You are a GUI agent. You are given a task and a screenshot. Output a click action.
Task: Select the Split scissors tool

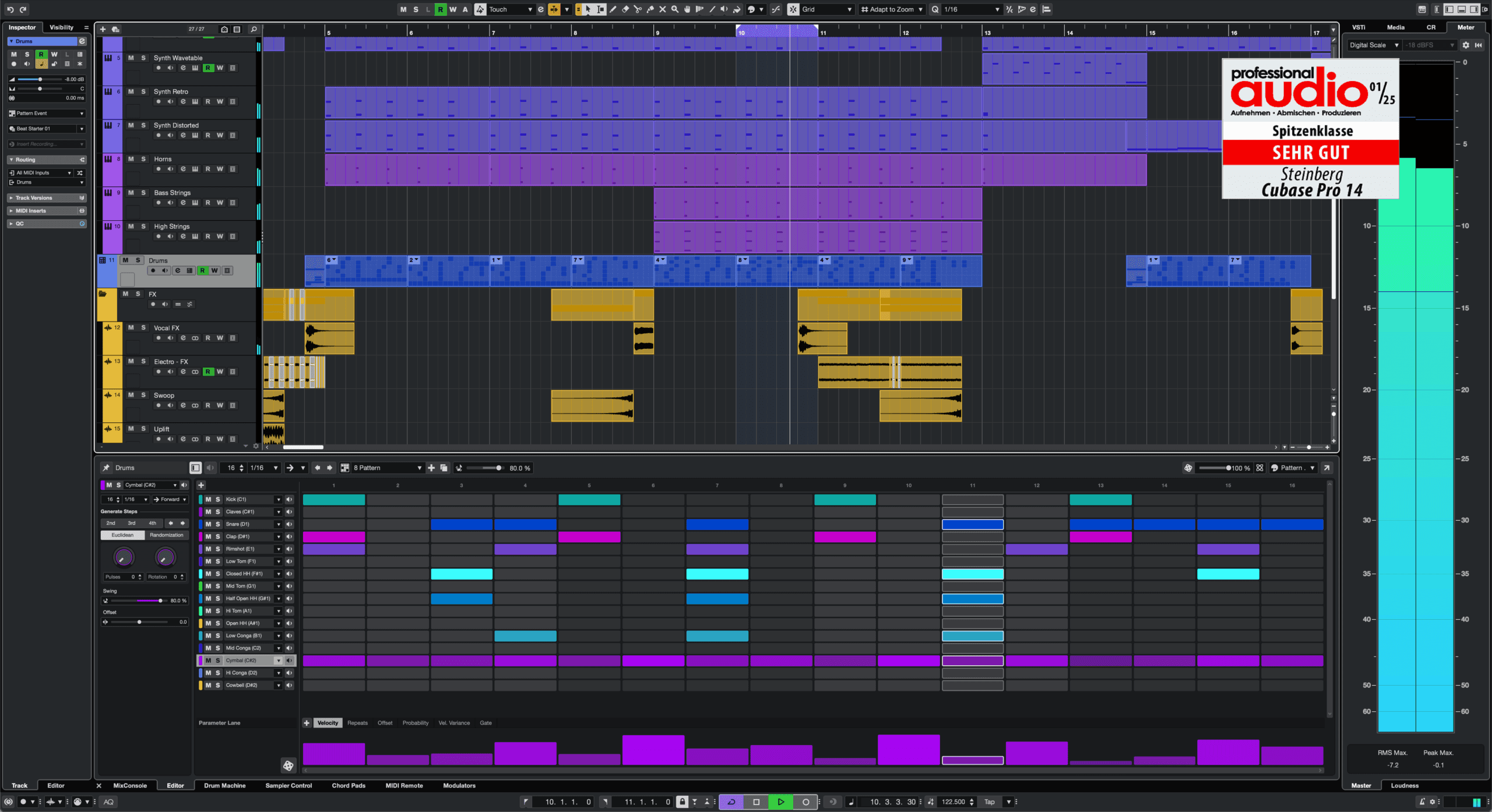coord(638,9)
